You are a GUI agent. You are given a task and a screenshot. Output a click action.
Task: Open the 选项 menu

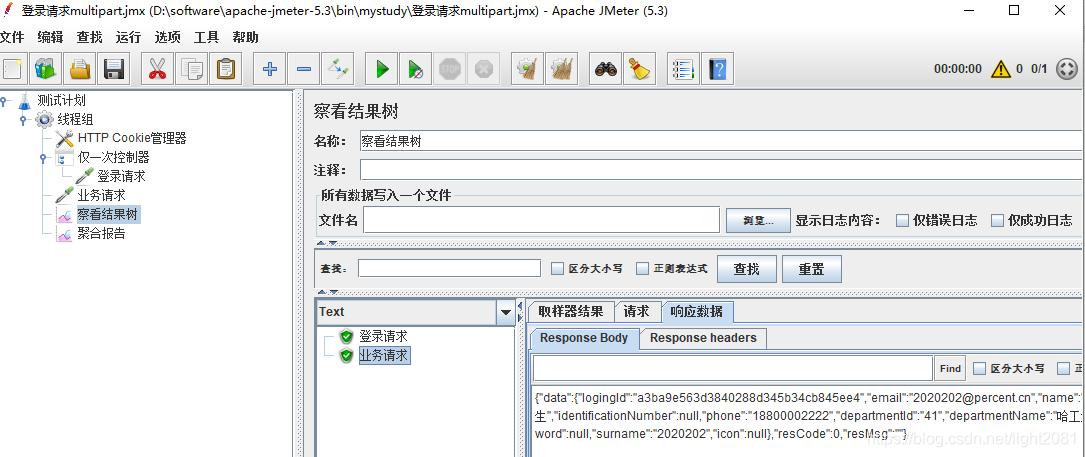(x=167, y=37)
